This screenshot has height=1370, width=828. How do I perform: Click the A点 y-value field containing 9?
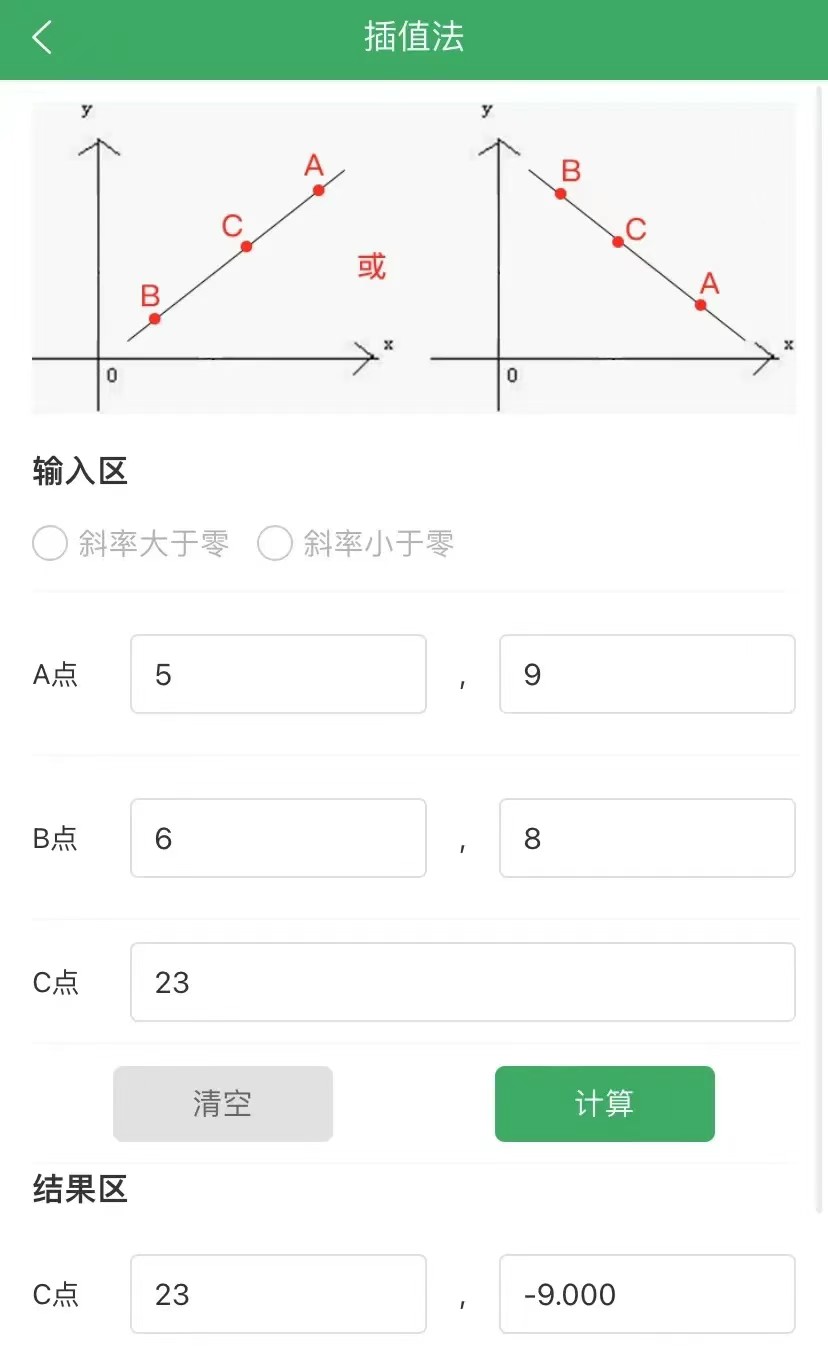[x=647, y=674]
